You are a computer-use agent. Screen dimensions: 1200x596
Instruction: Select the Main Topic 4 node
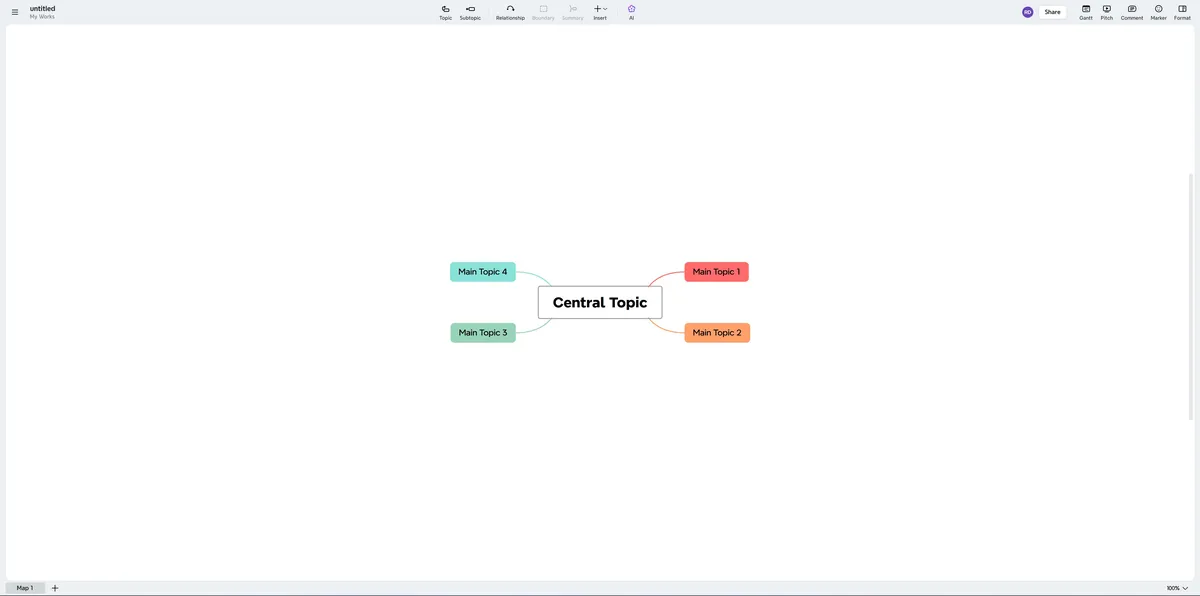click(x=483, y=272)
